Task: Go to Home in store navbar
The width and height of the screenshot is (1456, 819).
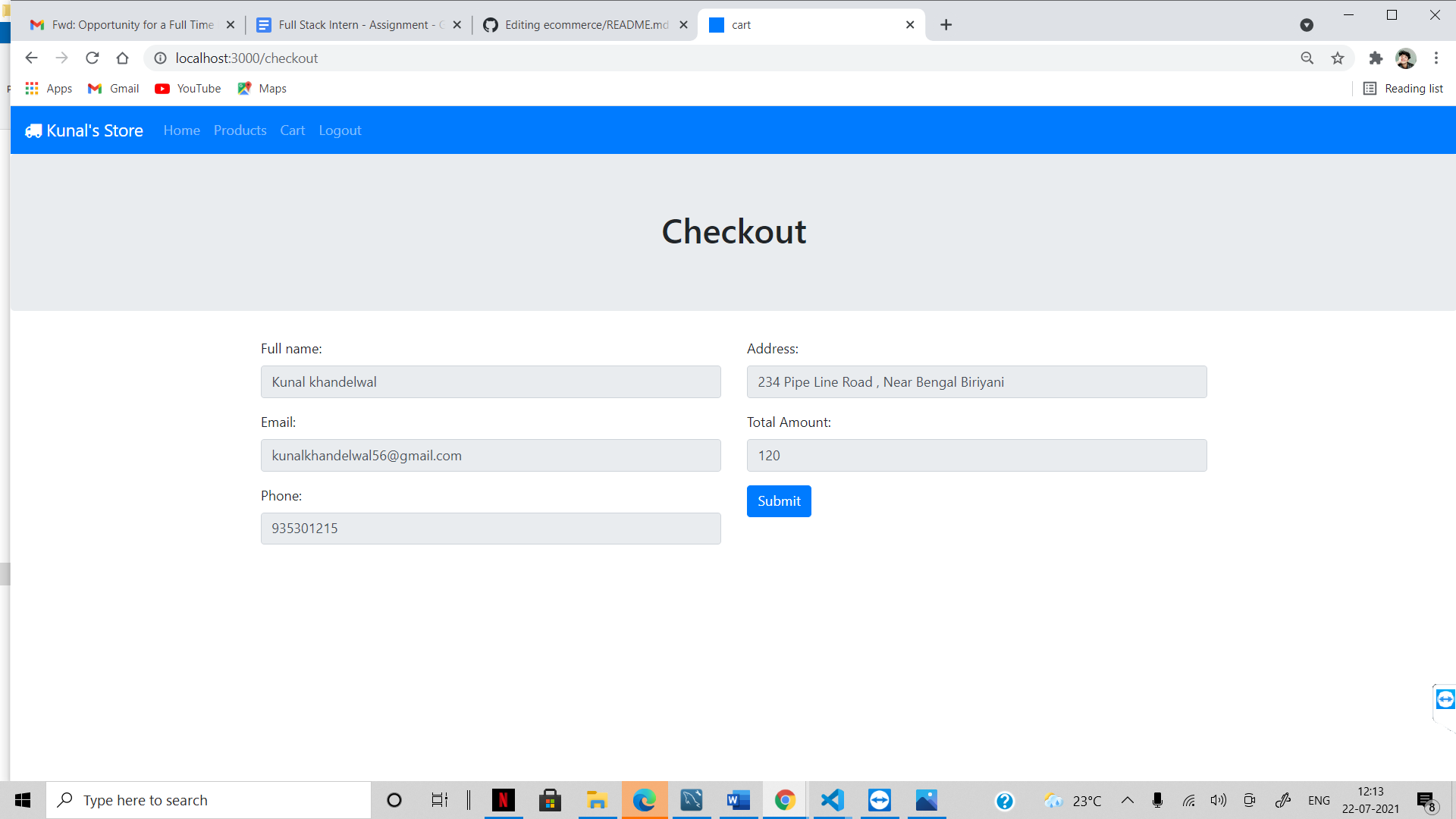Action: point(182,130)
